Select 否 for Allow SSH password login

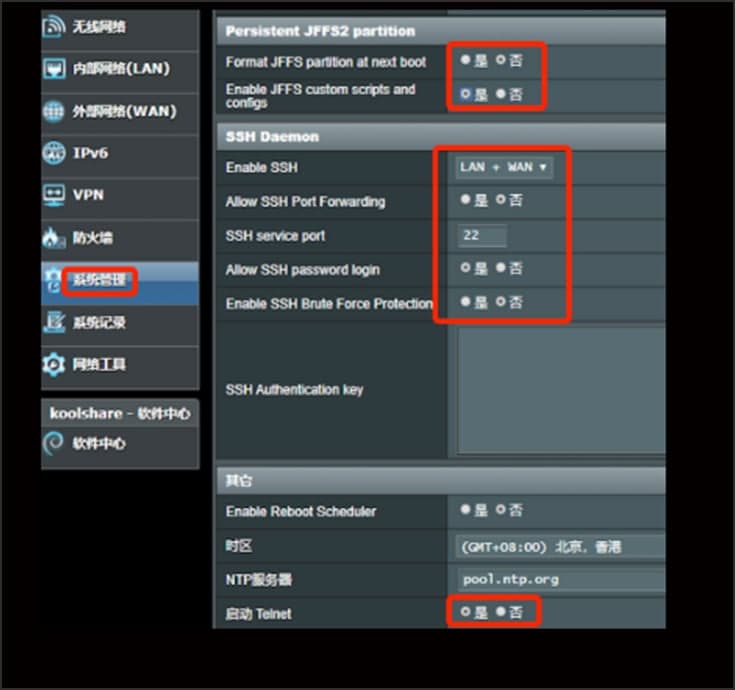tap(501, 268)
